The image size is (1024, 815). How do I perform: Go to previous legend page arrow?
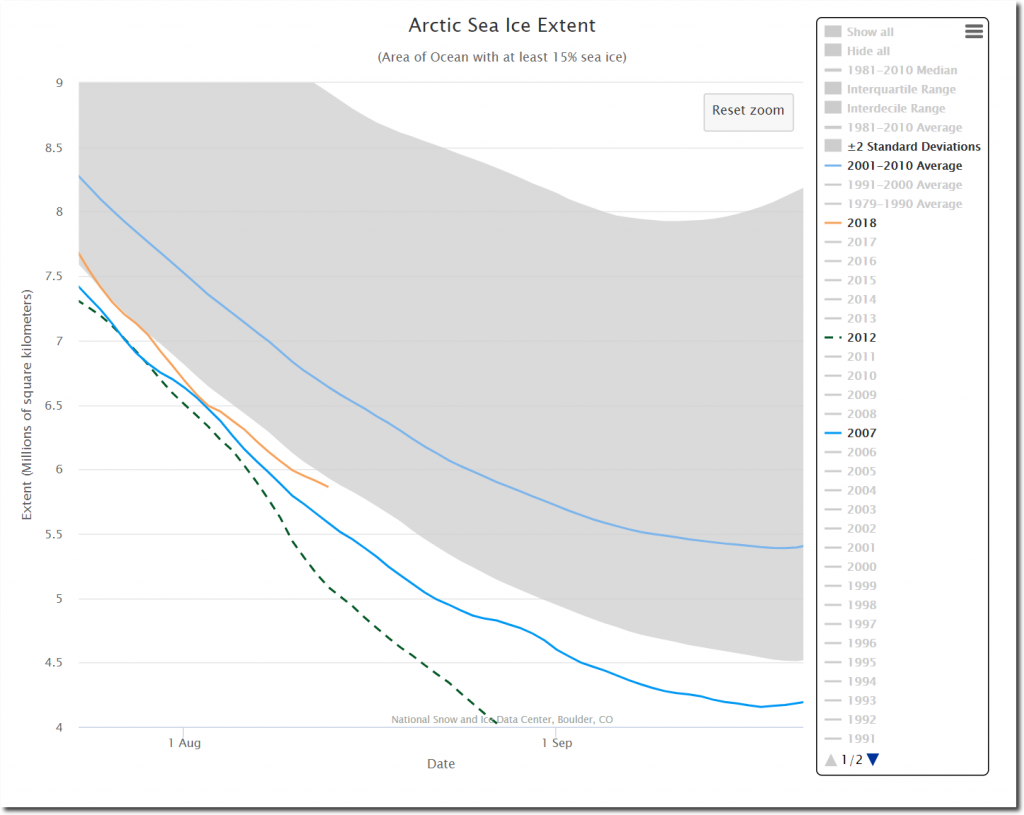point(830,760)
